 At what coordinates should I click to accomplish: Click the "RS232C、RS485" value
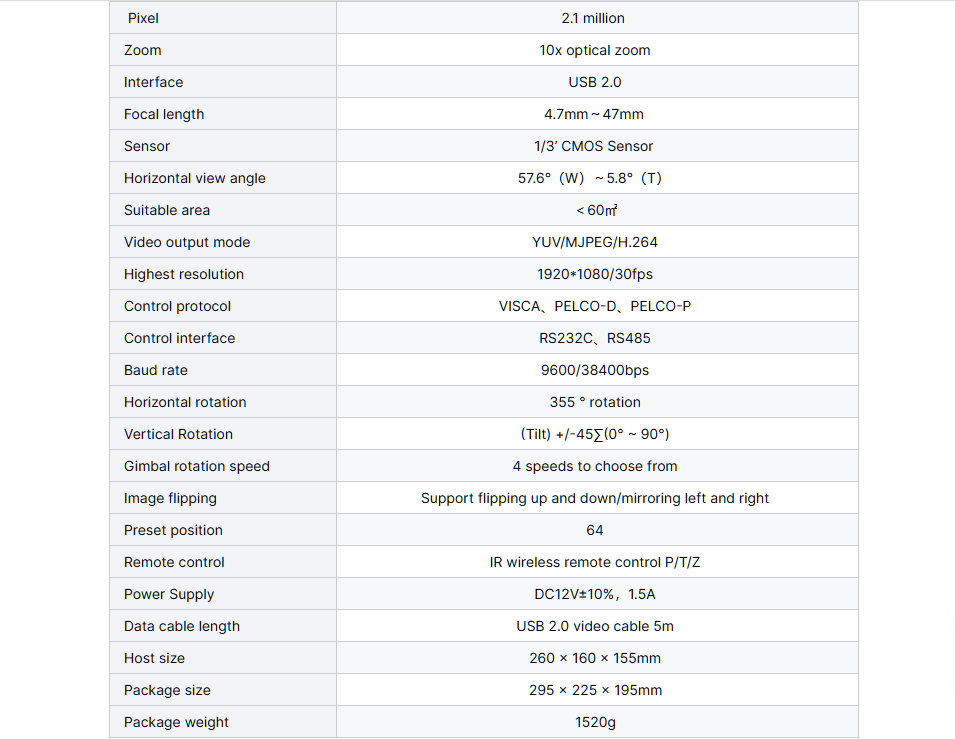pyautogui.click(x=595, y=338)
